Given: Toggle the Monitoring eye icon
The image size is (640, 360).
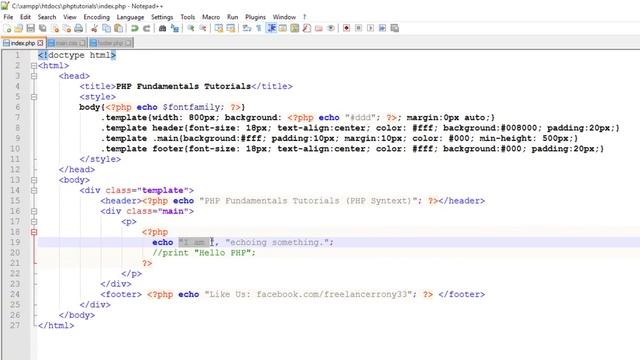Looking at the screenshot, I should point(331,28).
